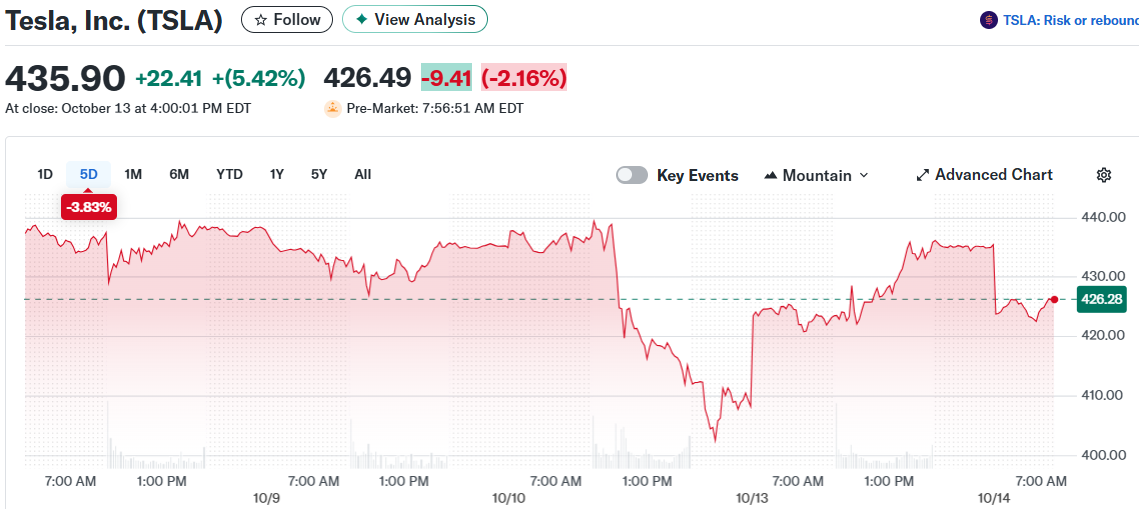
Task: Choose the All time range
Action: click(x=362, y=174)
